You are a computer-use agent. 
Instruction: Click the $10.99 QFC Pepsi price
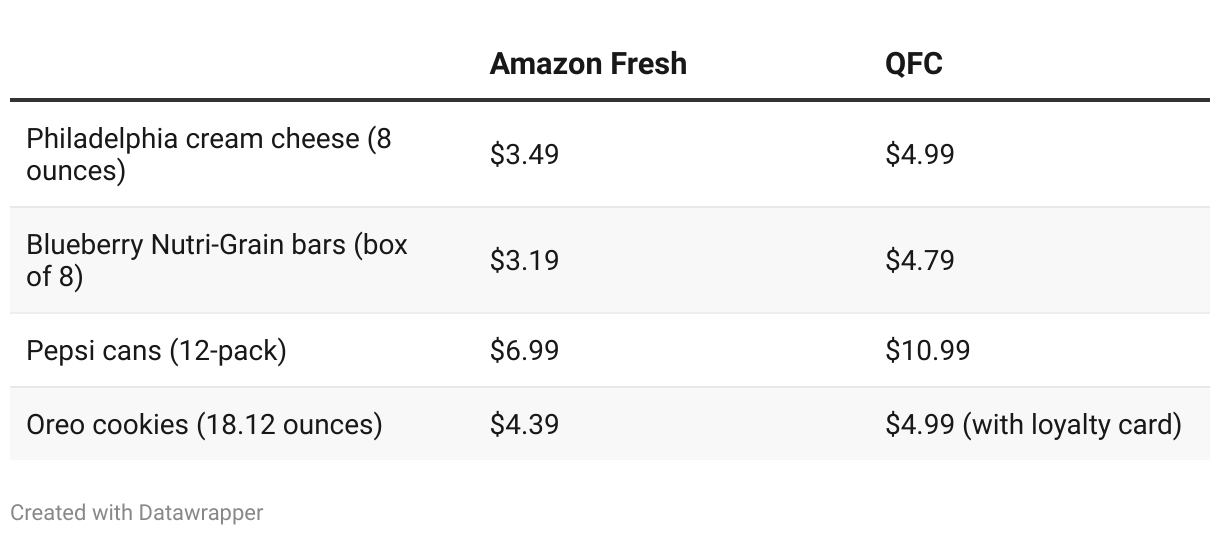coord(927,351)
